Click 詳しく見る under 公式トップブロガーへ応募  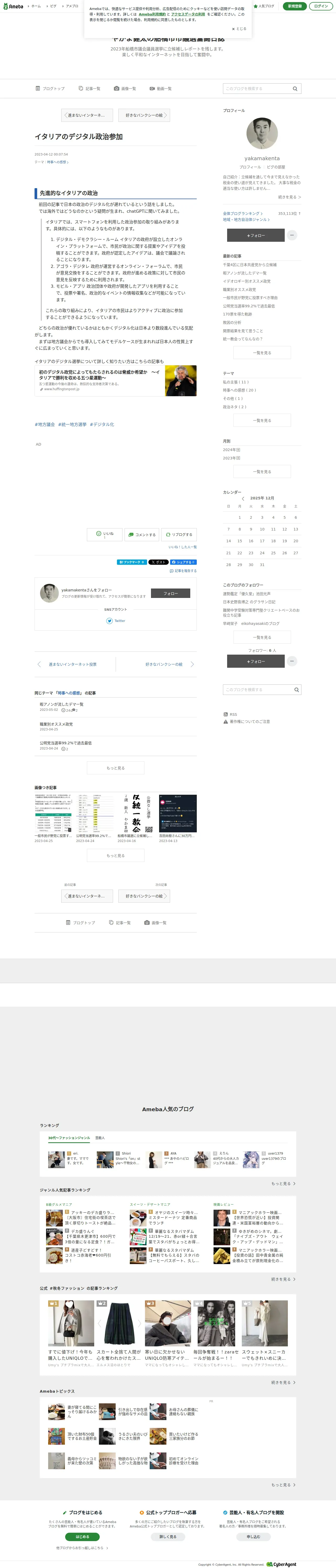(x=168, y=1536)
